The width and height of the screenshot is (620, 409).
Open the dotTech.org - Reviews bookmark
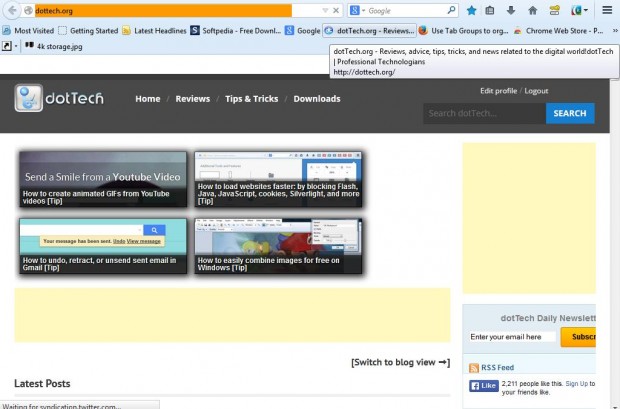pos(369,30)
